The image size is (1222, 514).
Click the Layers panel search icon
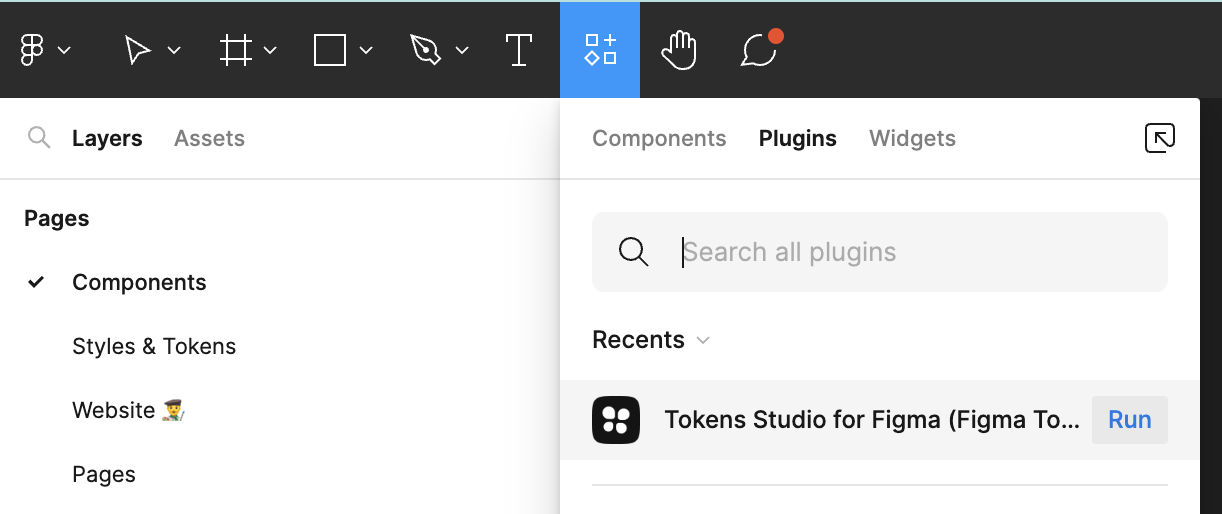(39, 138)
